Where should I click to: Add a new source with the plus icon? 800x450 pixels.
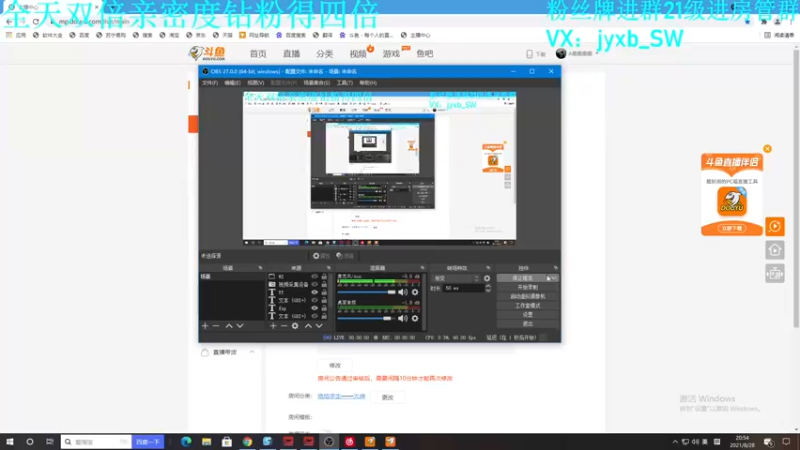click(273, 326)
